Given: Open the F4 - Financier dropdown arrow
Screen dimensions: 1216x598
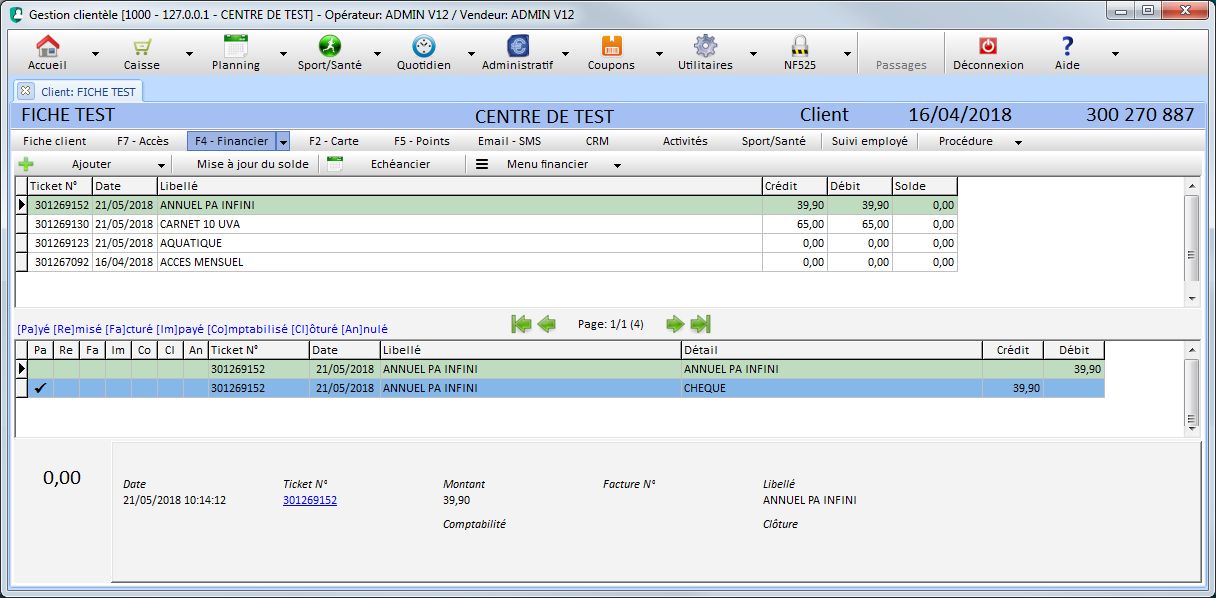Looking at the screenshot, I should point(283,142).
